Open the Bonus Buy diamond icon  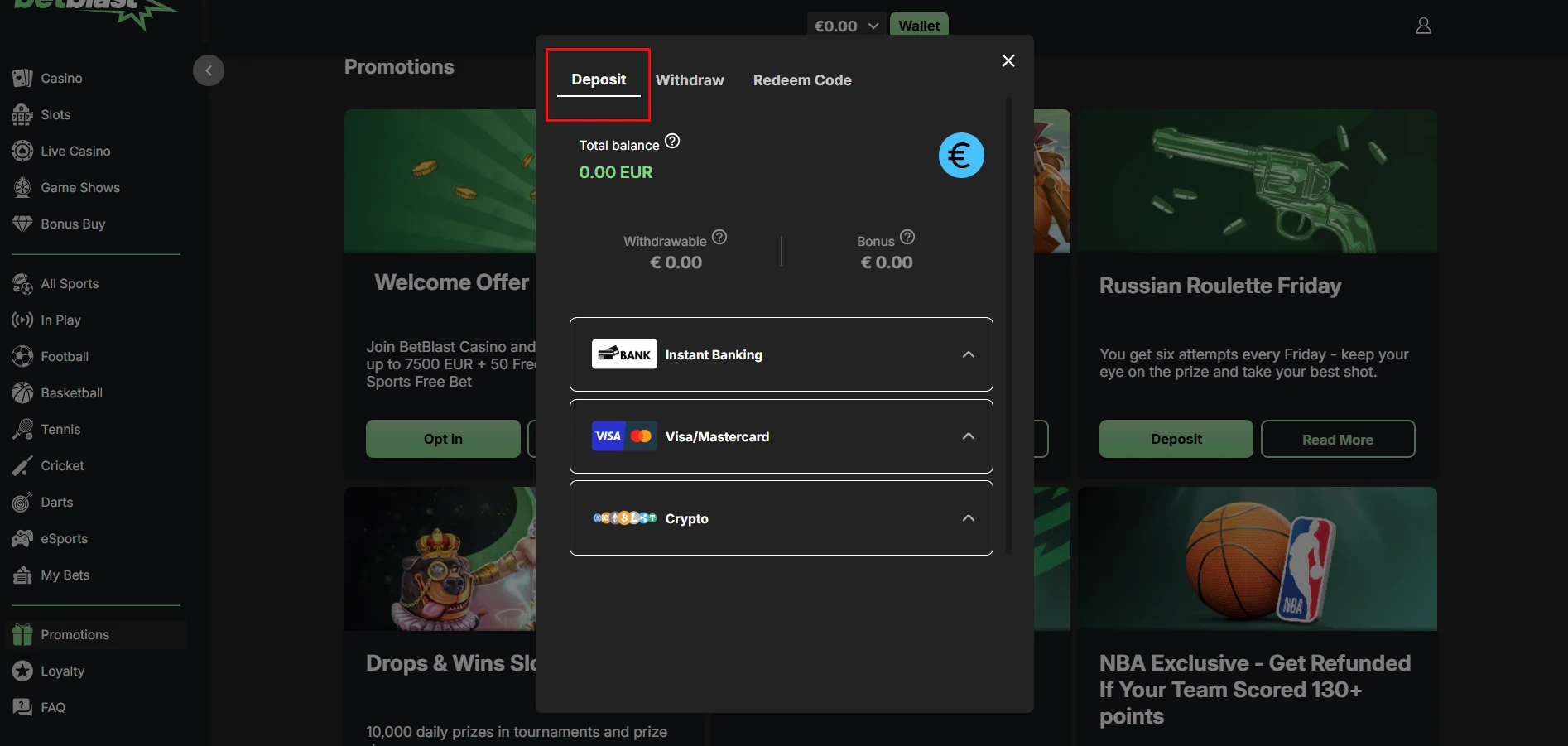coord(22,224)
